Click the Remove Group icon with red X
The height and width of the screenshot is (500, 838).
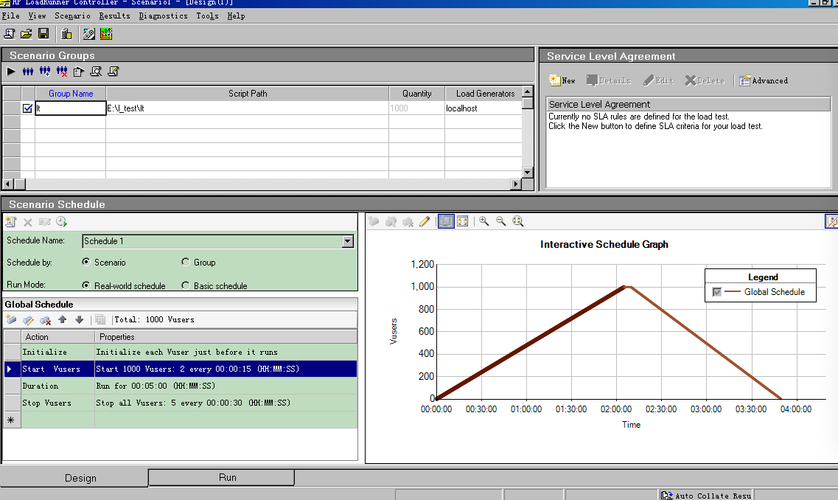[62, 72]
